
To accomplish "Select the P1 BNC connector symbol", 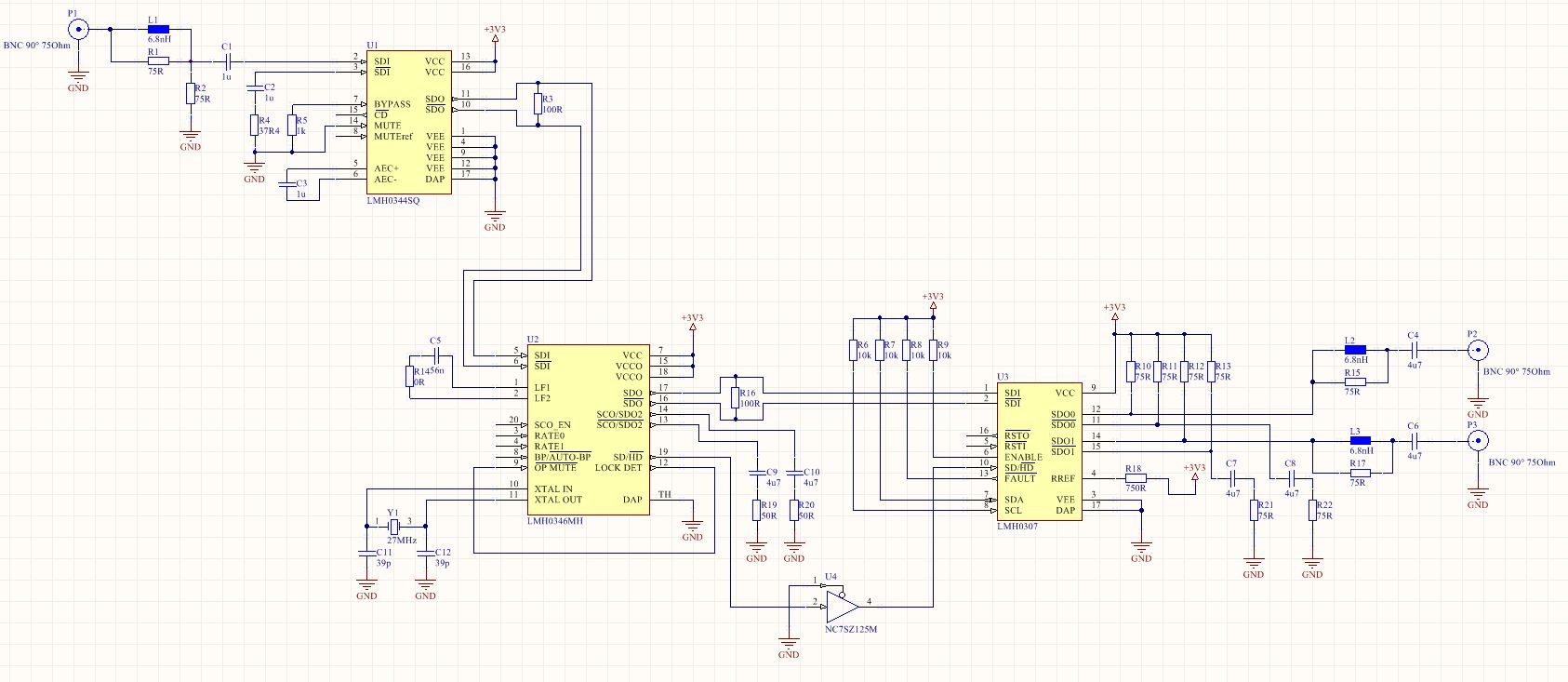I will pos(78,29).
